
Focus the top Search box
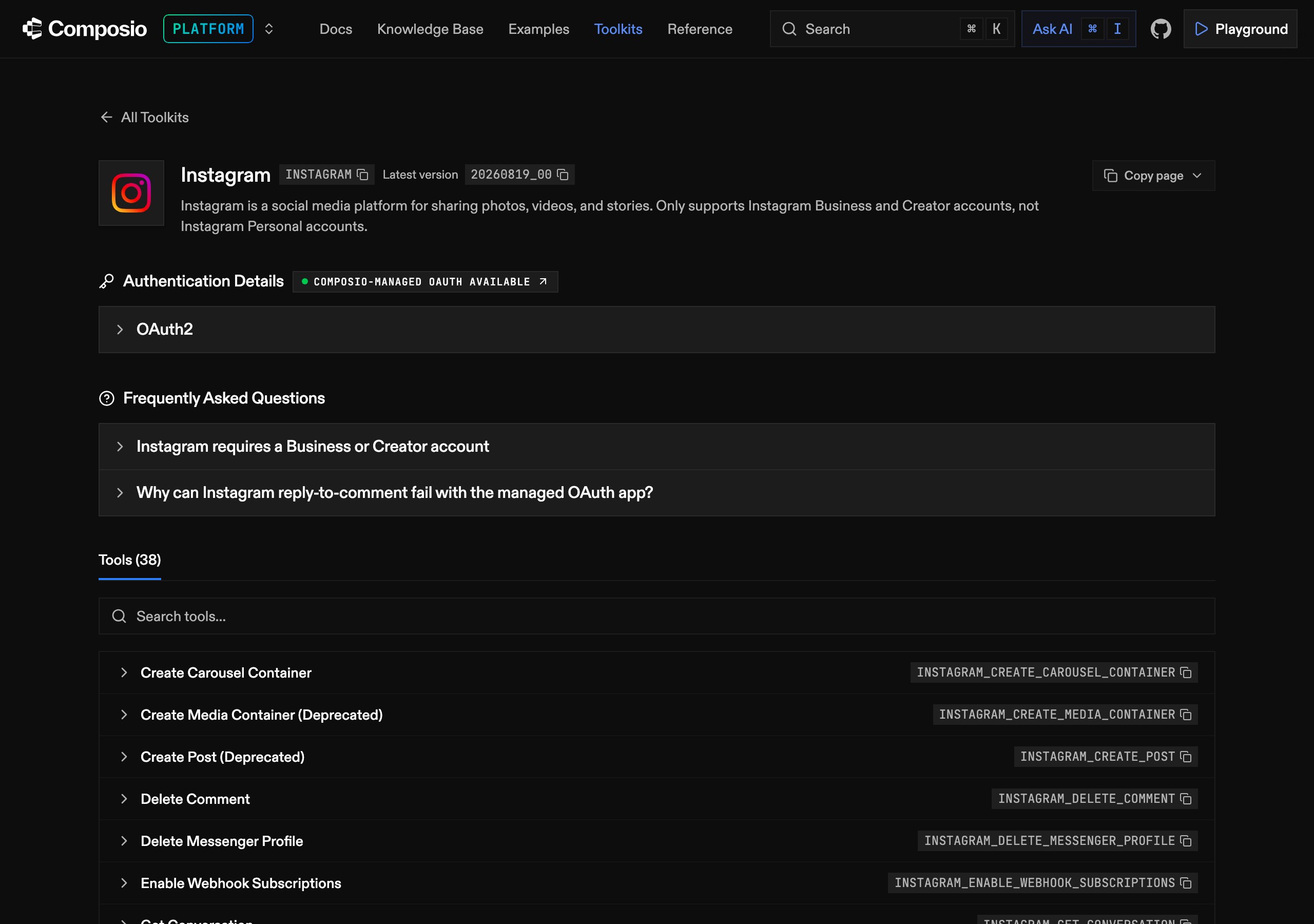tap(892, 29)
